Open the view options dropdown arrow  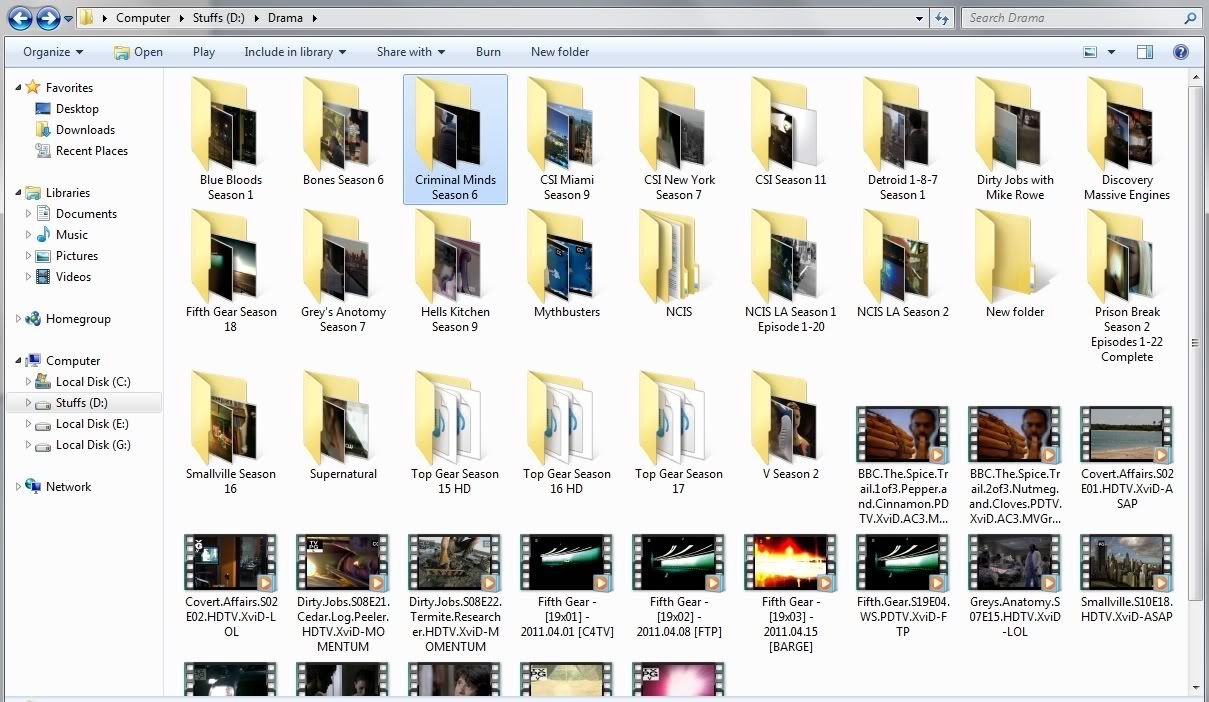coord(1111,52)
